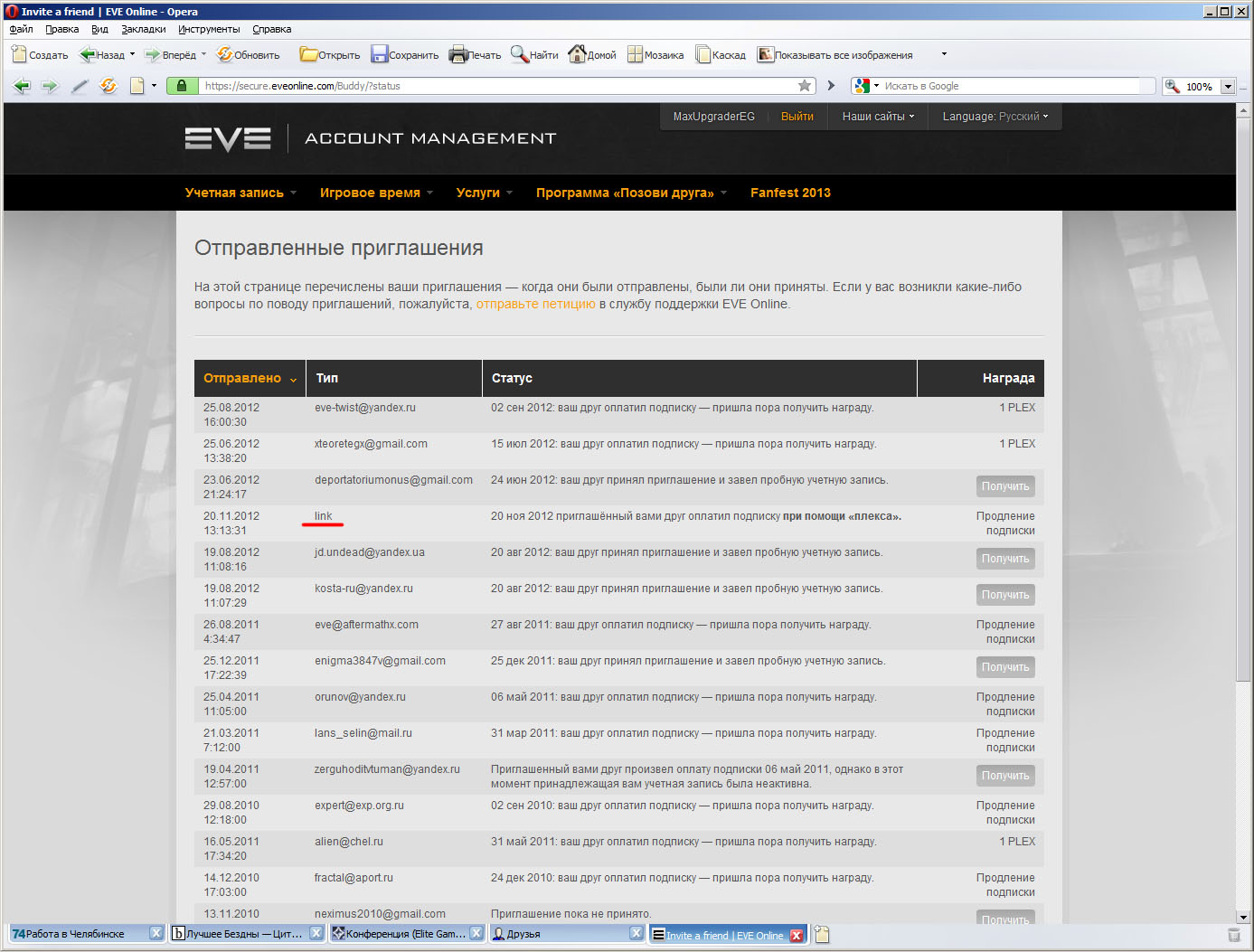Open the zoom level 100% dropdown
Screen dimensions: 1254x952
pos(1227,87)
